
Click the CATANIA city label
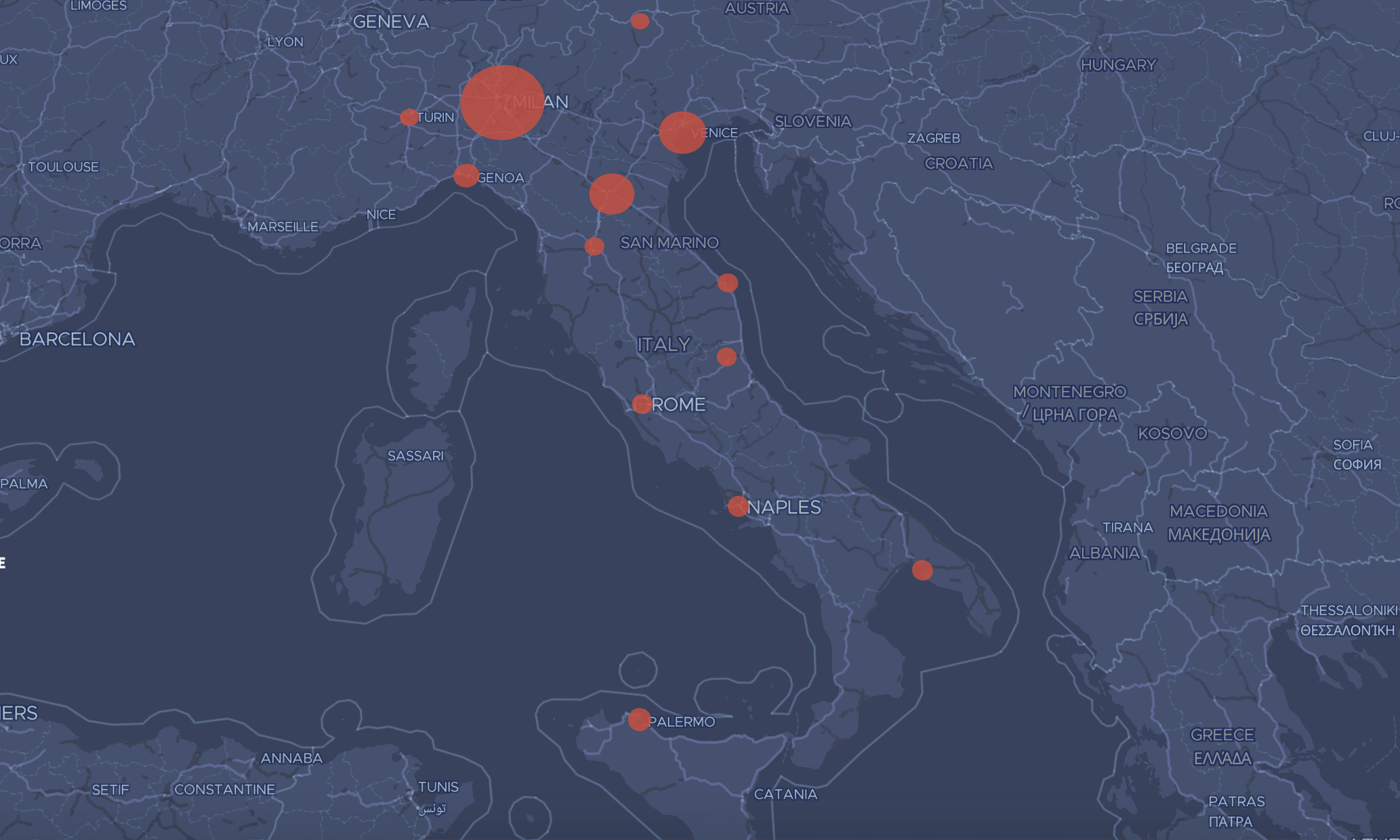(785, 794)
